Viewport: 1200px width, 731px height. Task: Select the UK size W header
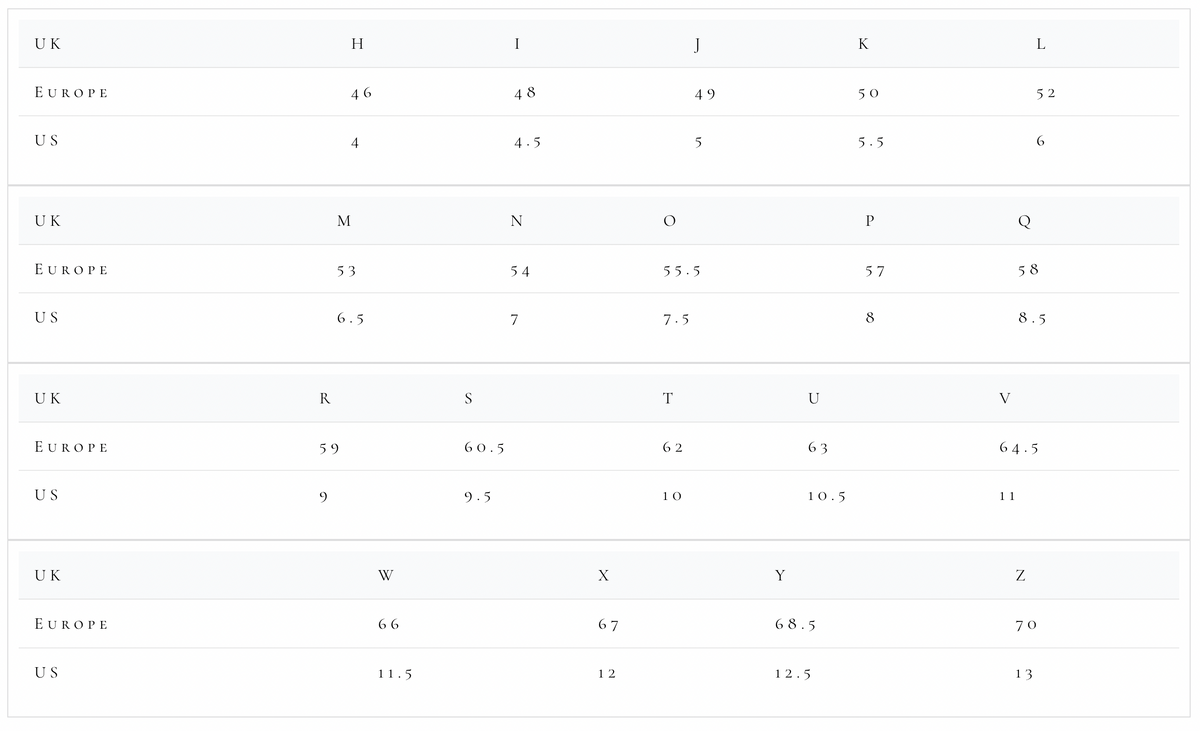[386, 575]
